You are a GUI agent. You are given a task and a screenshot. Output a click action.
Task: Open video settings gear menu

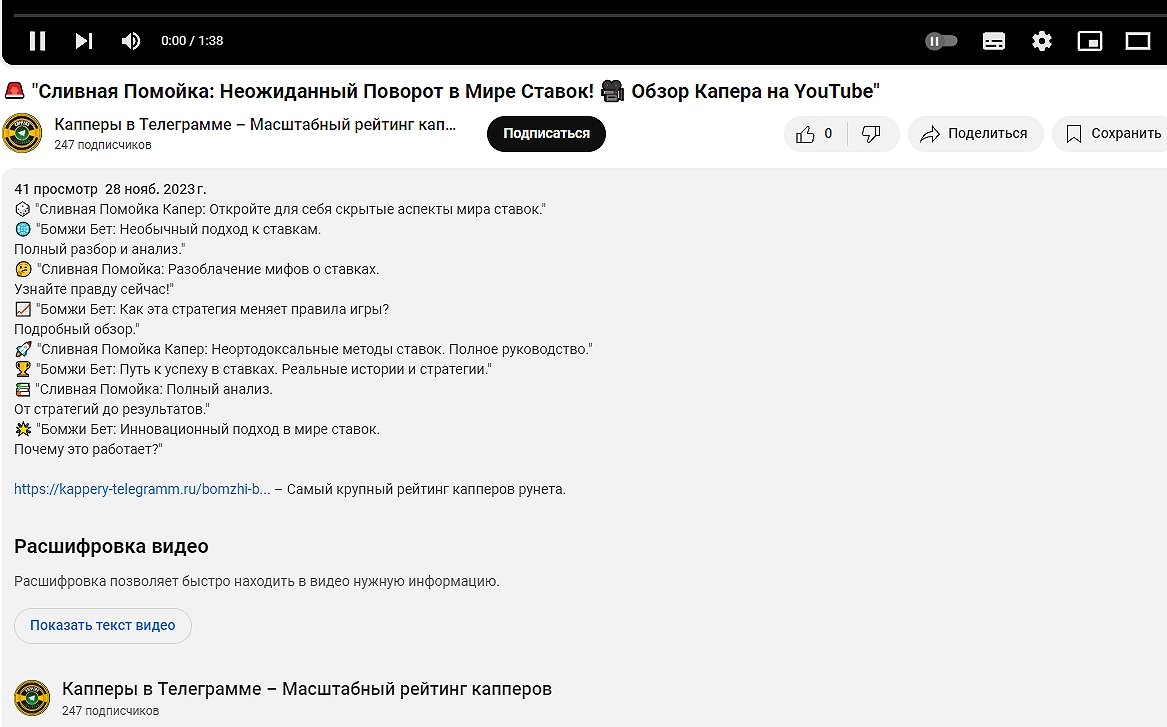click(x=1042, y=41)
